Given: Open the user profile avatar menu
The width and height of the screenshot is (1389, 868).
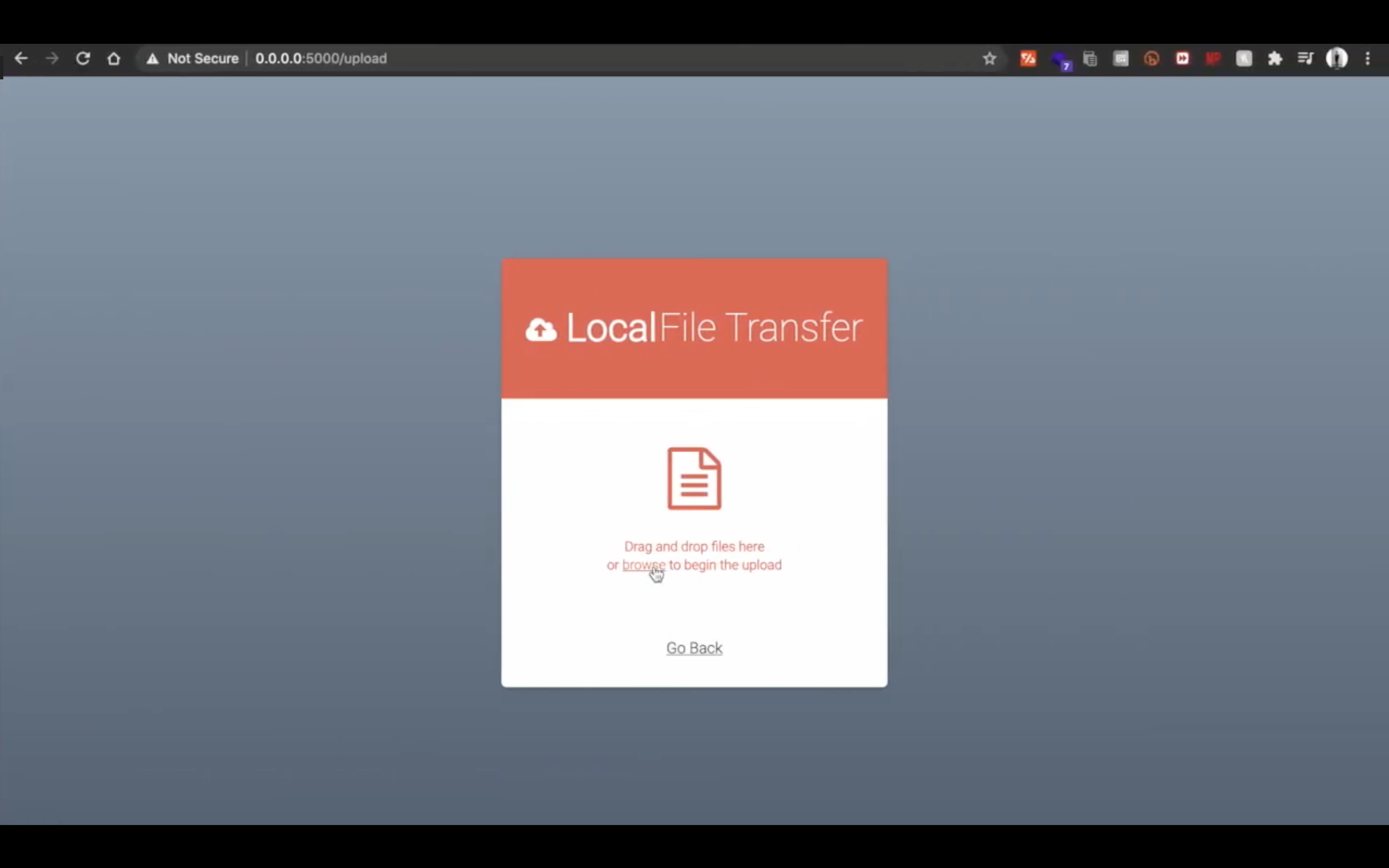Looking at the screenshot, I should click(1336, 59).
